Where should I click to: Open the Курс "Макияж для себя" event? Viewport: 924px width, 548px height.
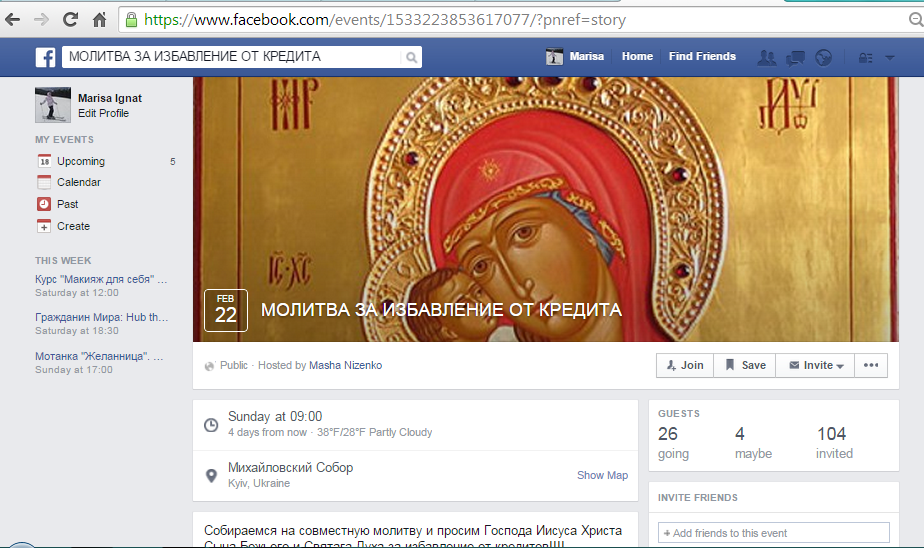(101, 279)
